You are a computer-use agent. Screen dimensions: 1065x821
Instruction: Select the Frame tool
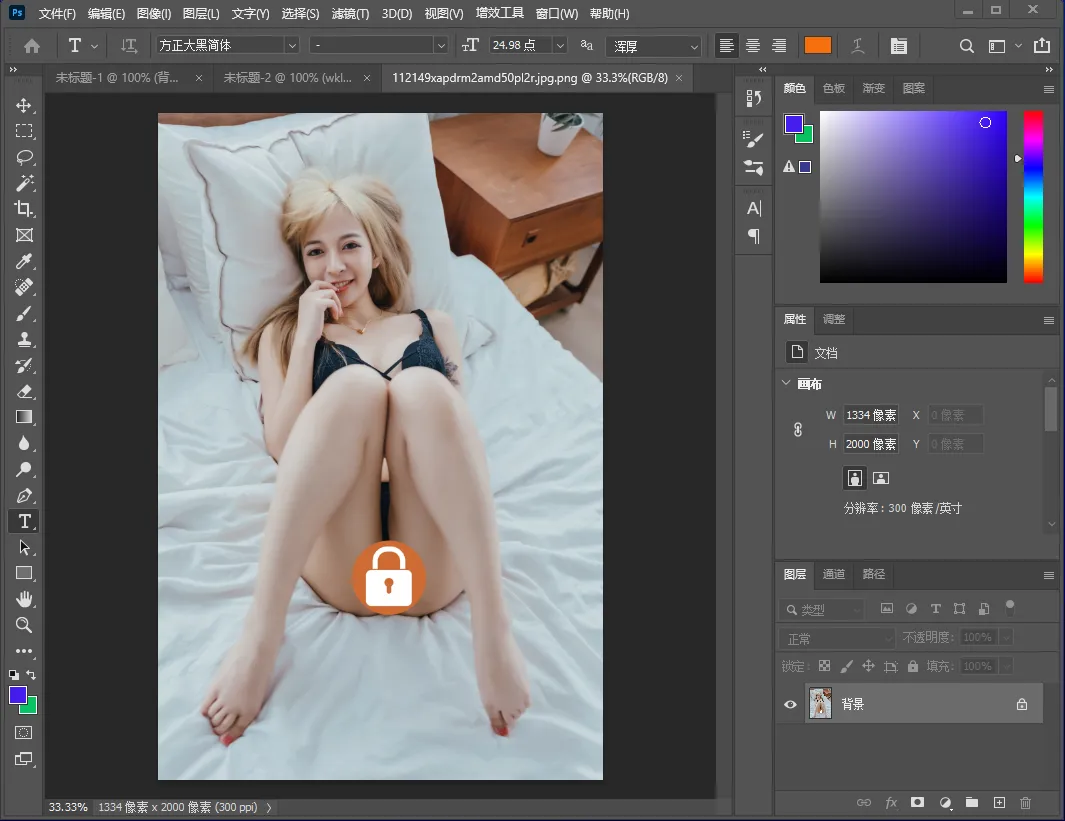pos(24,235)
